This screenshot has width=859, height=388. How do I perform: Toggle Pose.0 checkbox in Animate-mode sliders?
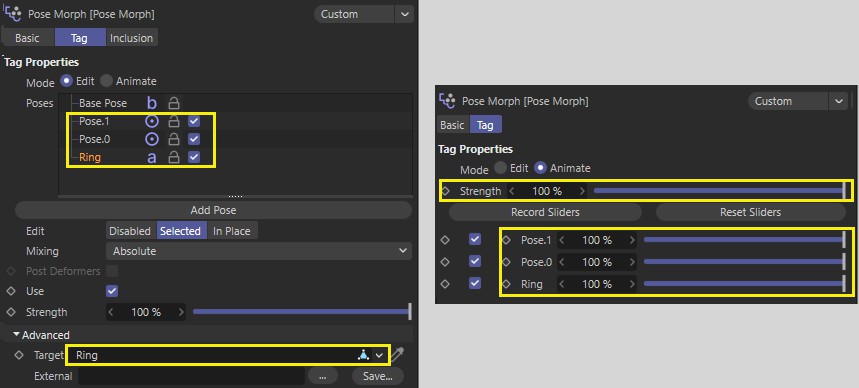[x=475, y=262]
